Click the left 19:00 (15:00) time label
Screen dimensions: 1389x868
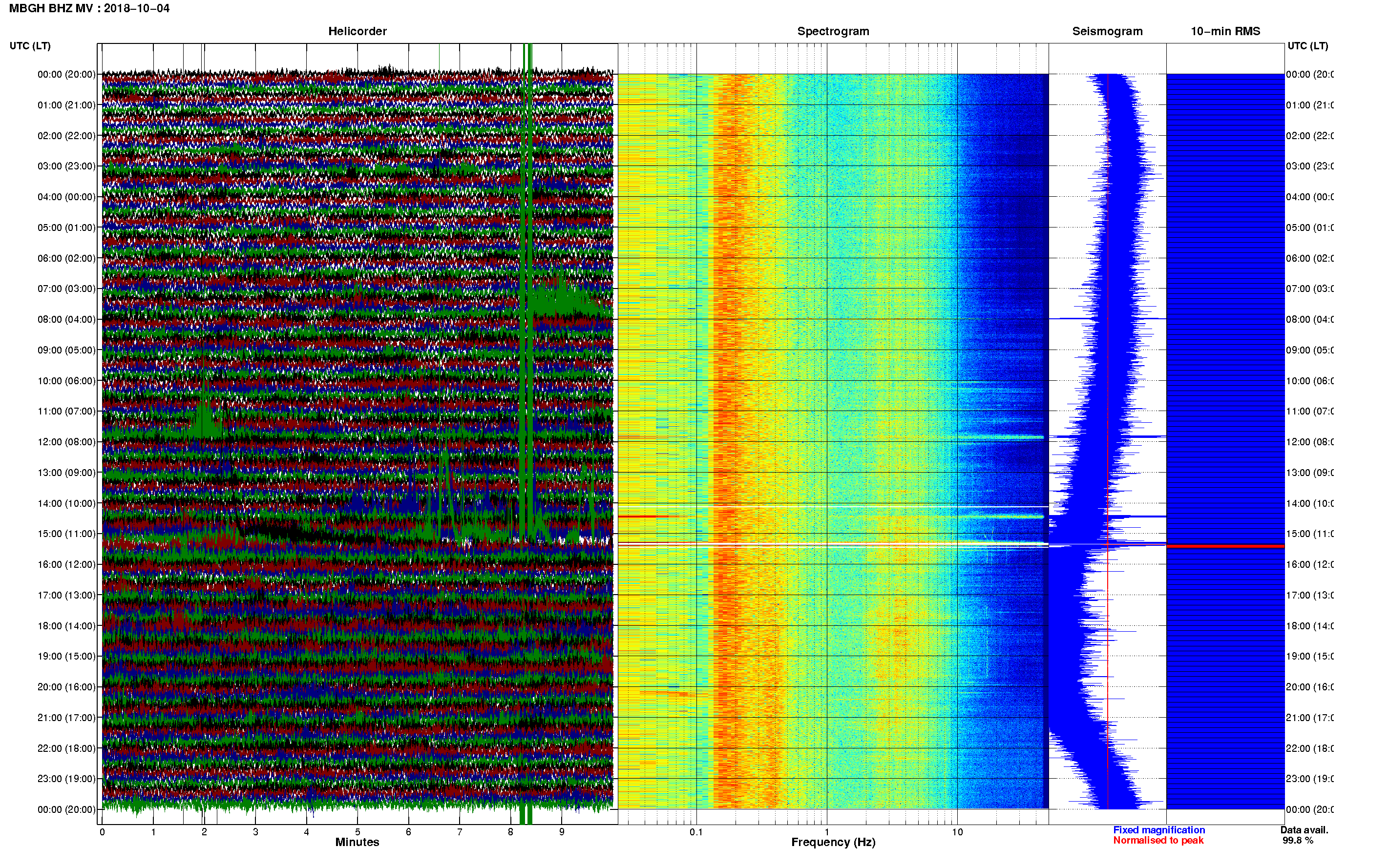point(66,656)
